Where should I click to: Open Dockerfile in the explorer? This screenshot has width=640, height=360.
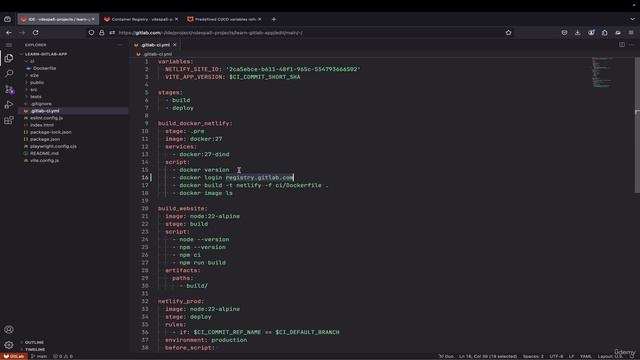44,68
